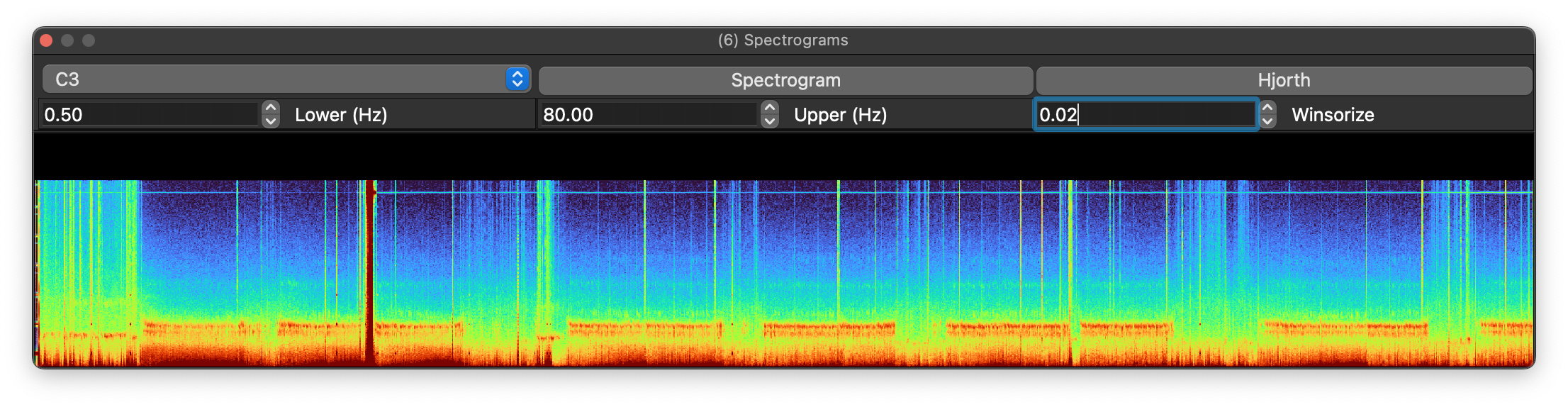Click the Upper (Hz) value field
This screenshot has width=1568, height=407.
[649, 115]
